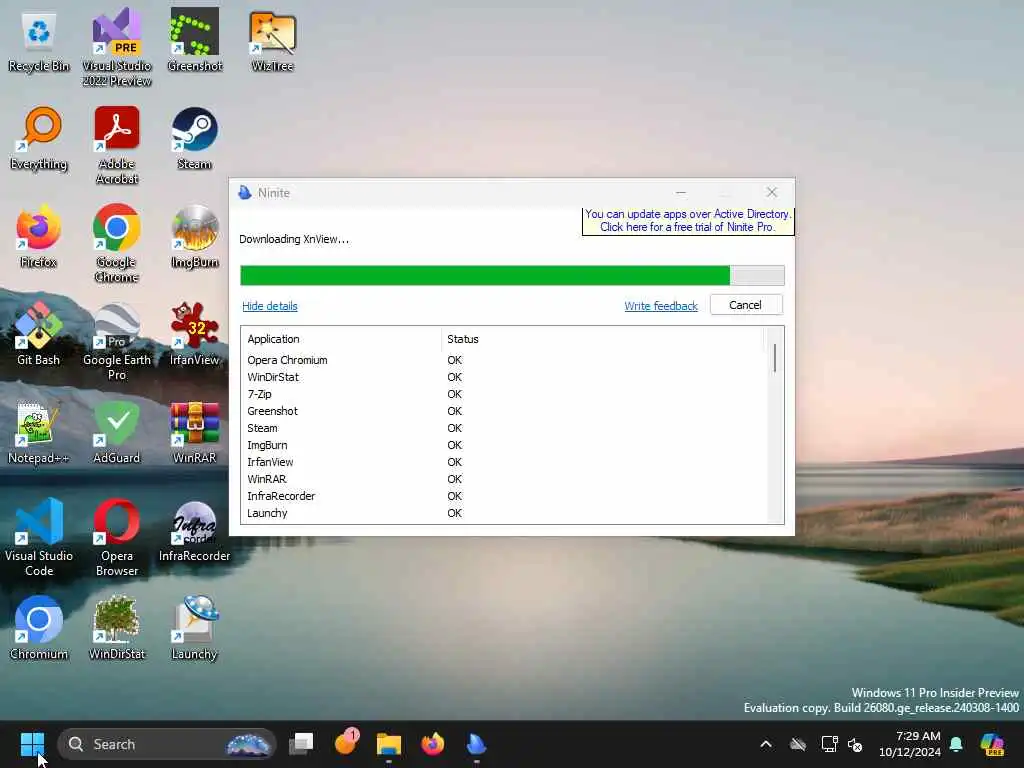
Task: Open Task View from the taskbar
Action: tap(301, 744)
